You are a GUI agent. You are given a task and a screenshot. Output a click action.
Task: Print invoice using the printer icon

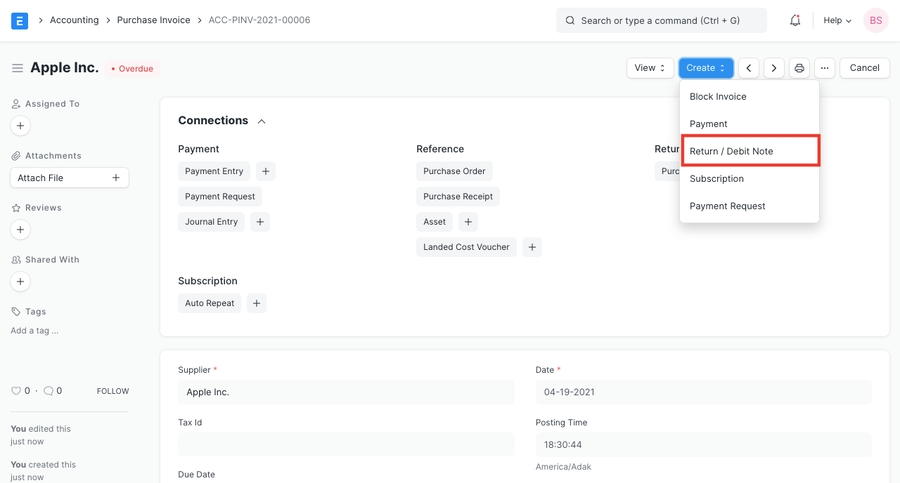pyautogui.click(x=799, y=68)
